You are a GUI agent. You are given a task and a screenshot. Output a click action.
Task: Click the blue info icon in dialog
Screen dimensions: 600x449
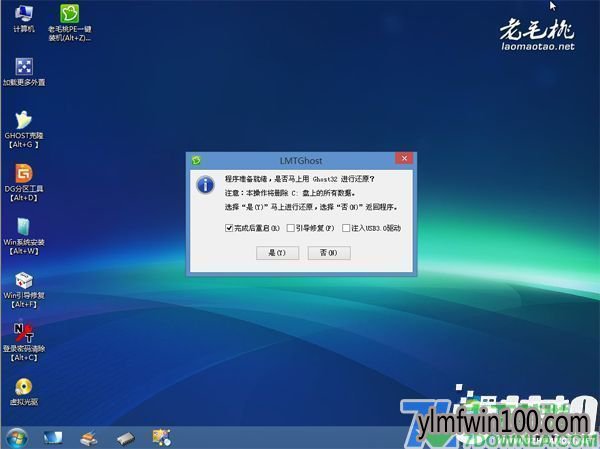pos(205,185)
